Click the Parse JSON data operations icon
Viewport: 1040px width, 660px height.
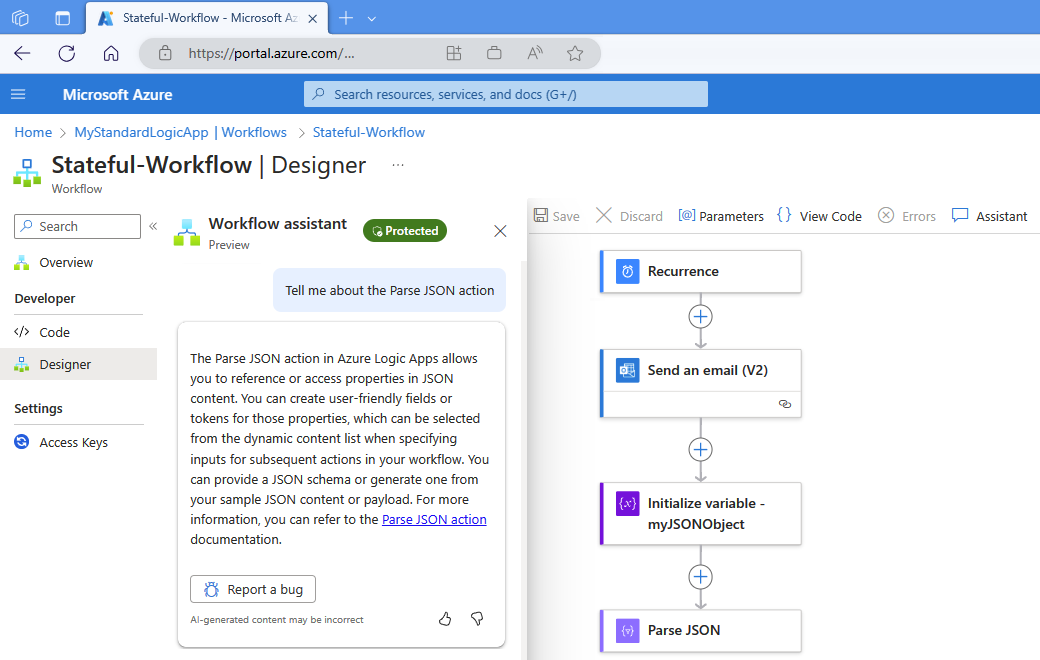pos(627,631)
